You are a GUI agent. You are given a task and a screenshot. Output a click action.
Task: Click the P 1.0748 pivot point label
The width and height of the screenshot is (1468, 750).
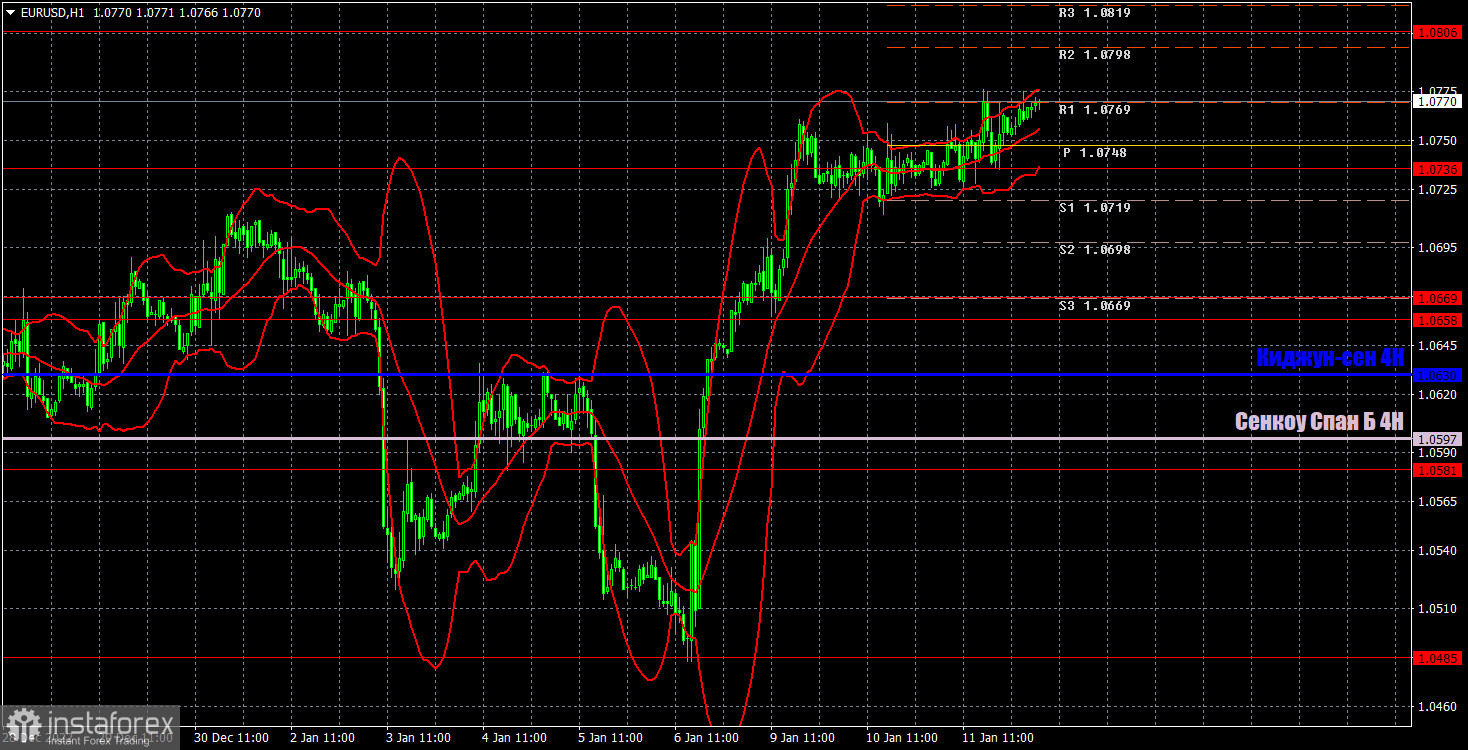pyautogui.click(x=1096, y=153)
